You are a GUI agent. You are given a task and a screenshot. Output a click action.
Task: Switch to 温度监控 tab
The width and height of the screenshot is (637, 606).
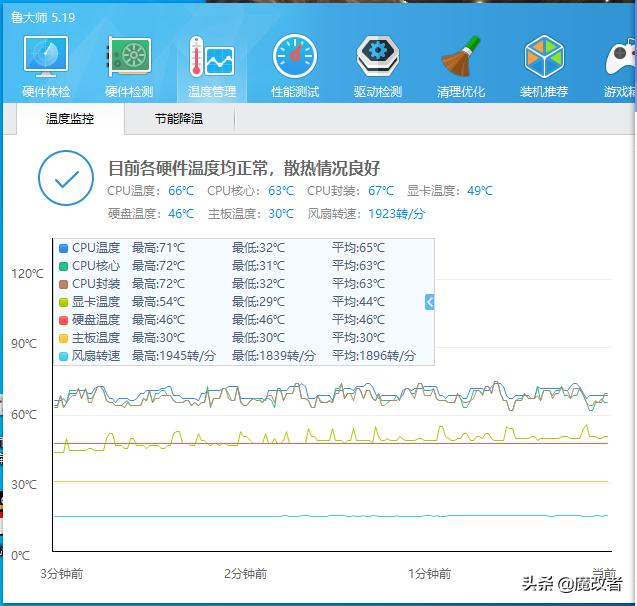70,119
